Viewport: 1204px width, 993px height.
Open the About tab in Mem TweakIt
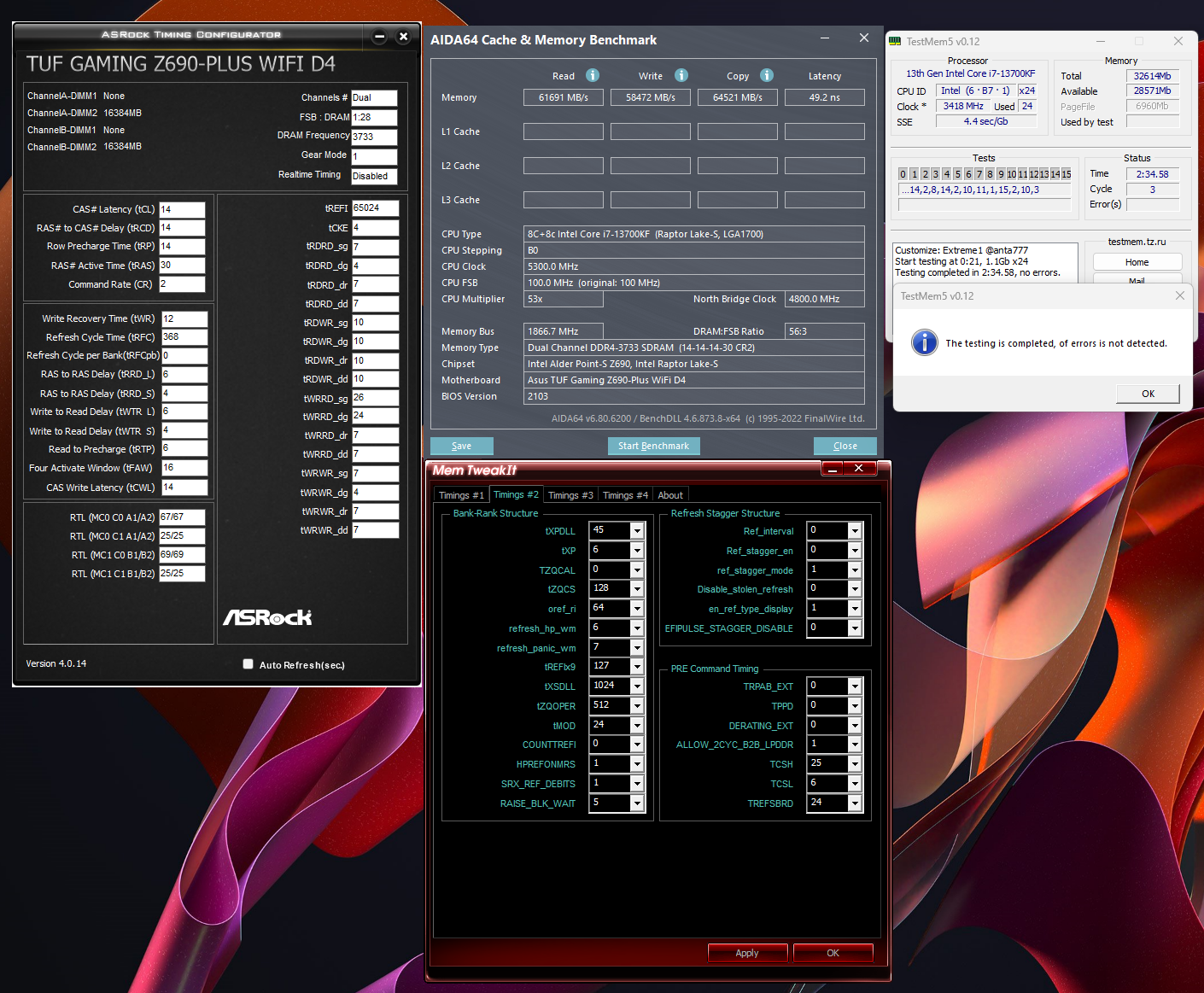coord(670,495)
